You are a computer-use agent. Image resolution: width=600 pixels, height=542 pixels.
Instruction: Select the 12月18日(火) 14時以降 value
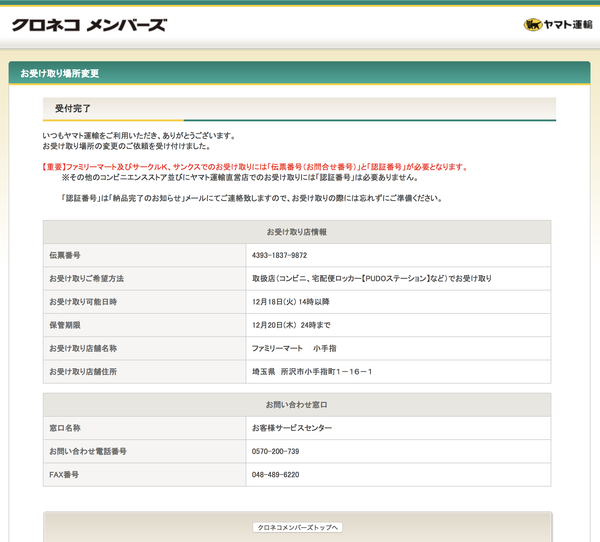290,302
